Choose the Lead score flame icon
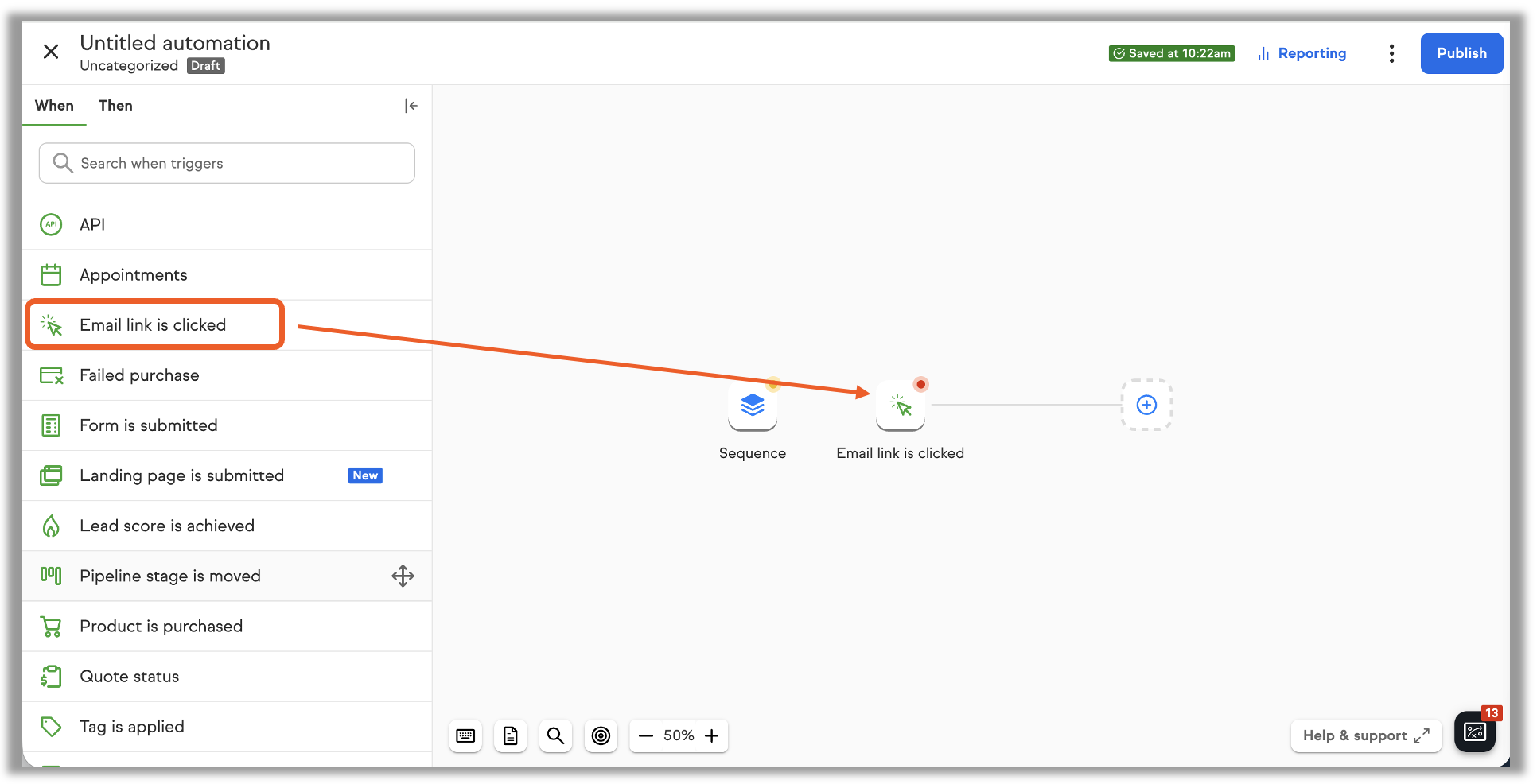The image size is (1537, 784). [51, 526]
